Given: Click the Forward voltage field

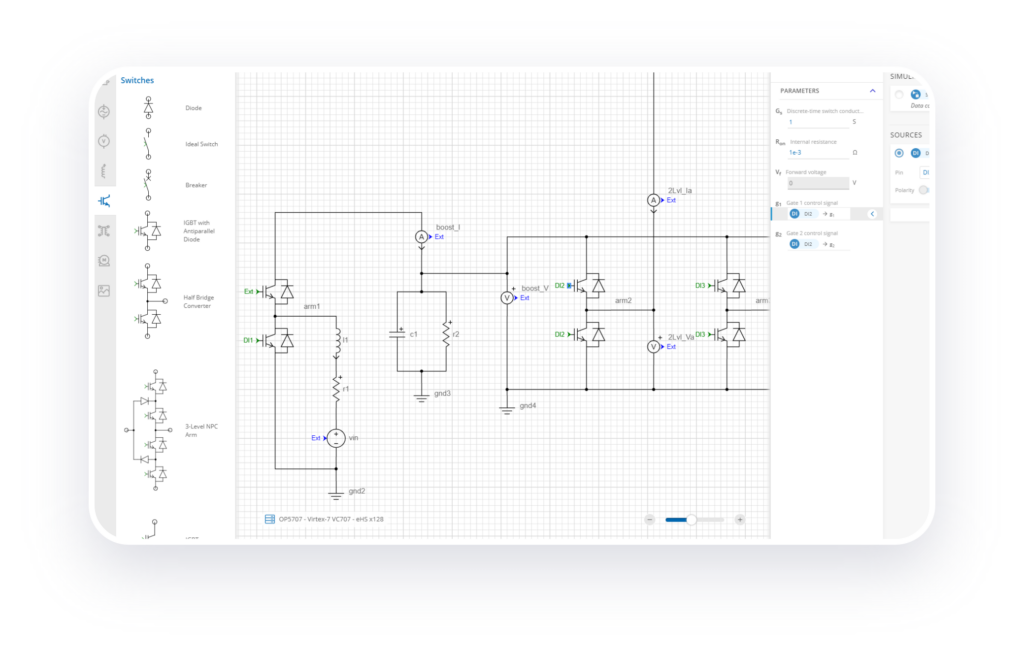Looking at the screenshot, I should click(818, 183).
